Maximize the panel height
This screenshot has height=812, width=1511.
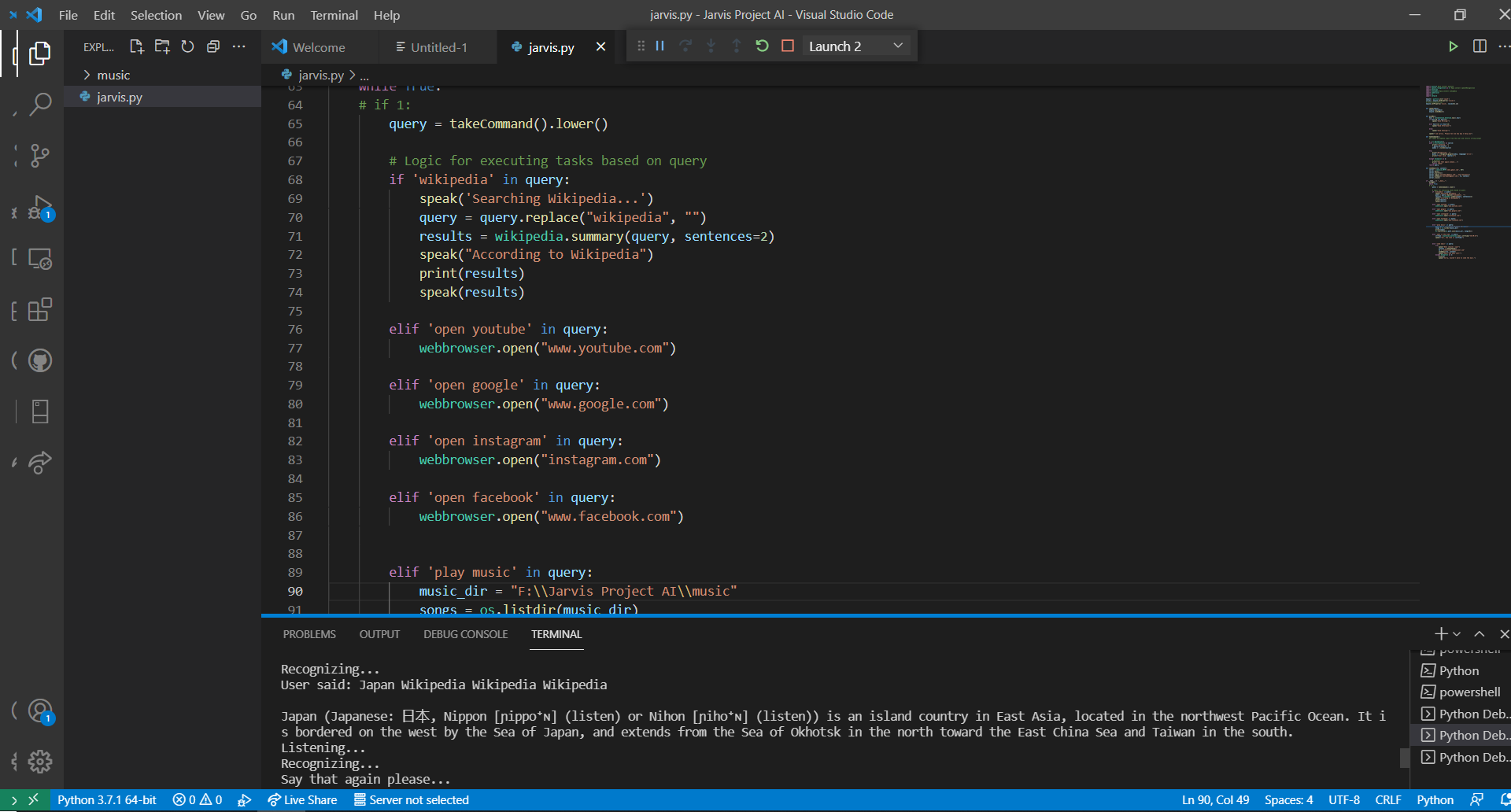pos(1480,633)
